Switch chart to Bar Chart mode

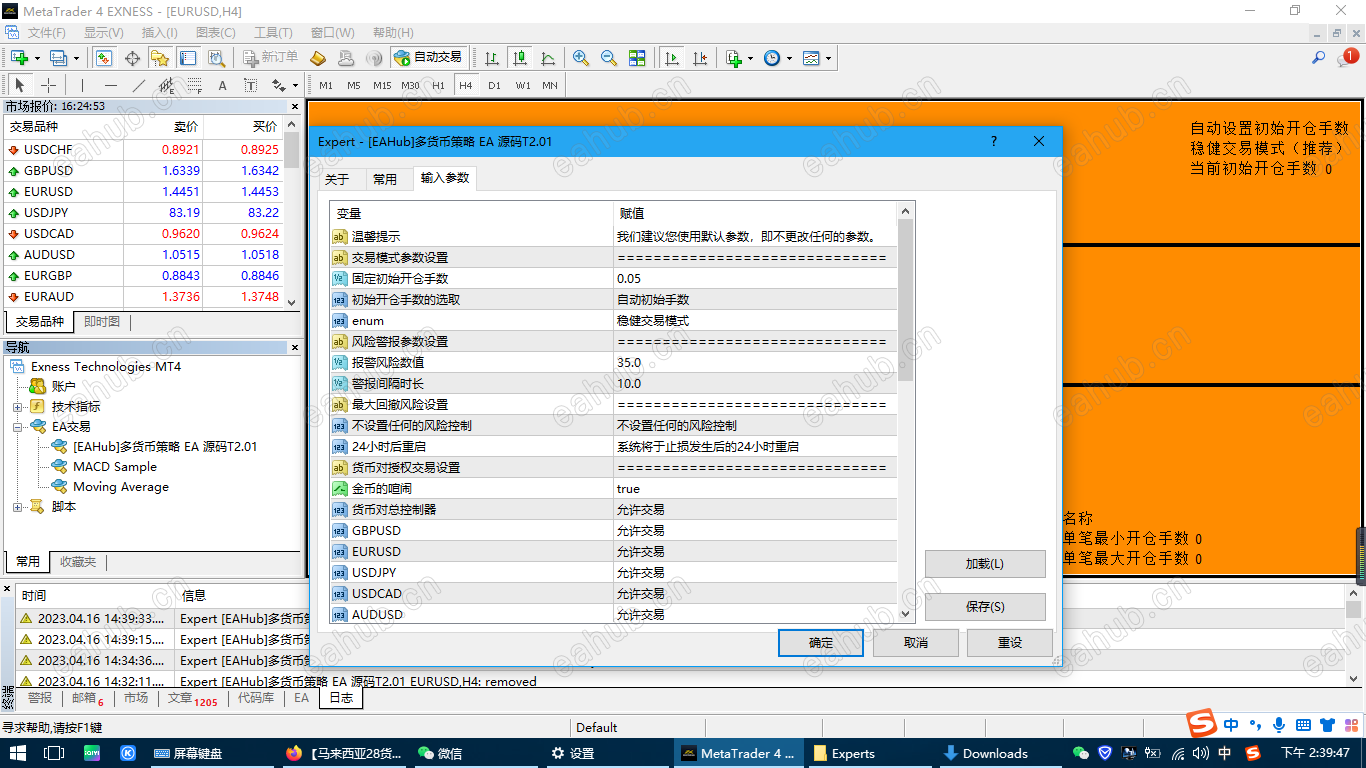pyautogui.click(x=491, y=58)
